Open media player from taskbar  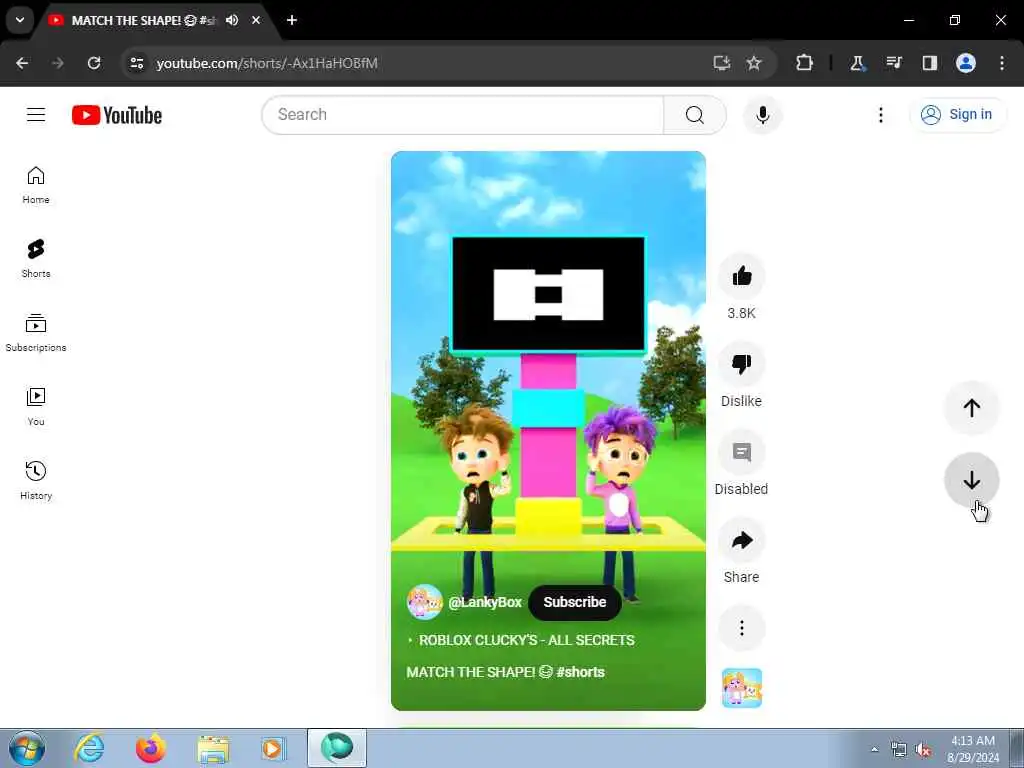click(x=274, y=748)
